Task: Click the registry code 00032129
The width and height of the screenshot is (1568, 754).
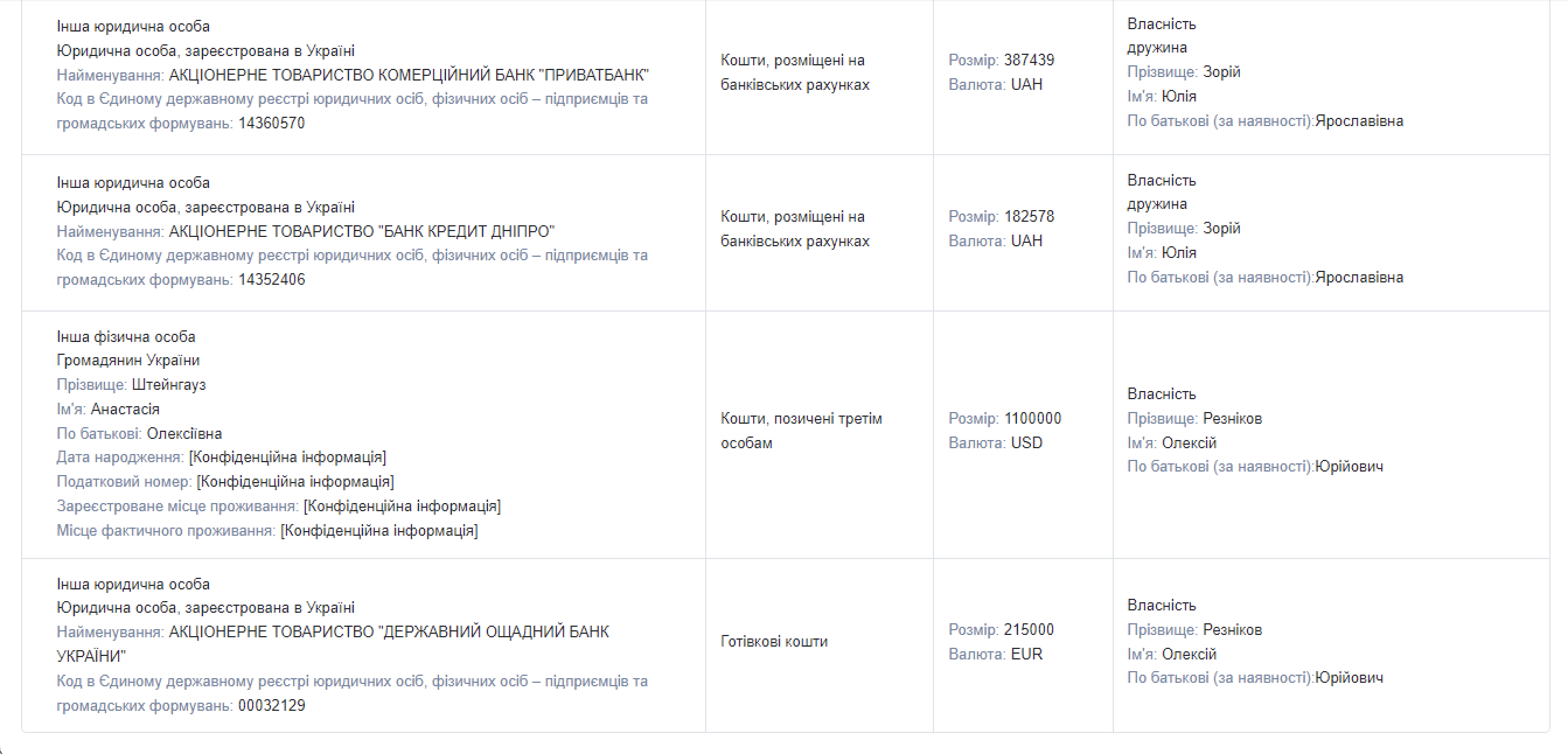Action: pyautogui.click(x=271, y=706)
